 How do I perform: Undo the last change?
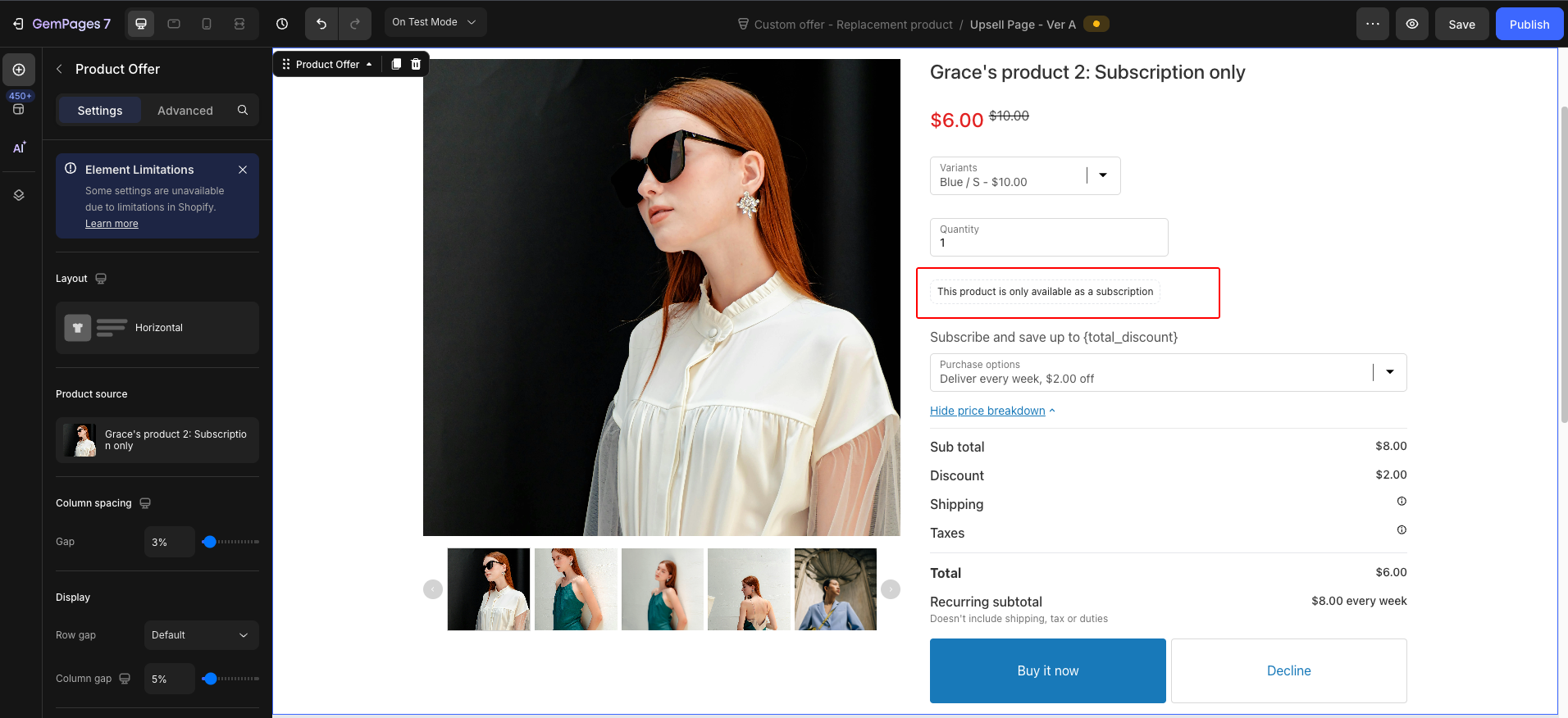point(321,24)
